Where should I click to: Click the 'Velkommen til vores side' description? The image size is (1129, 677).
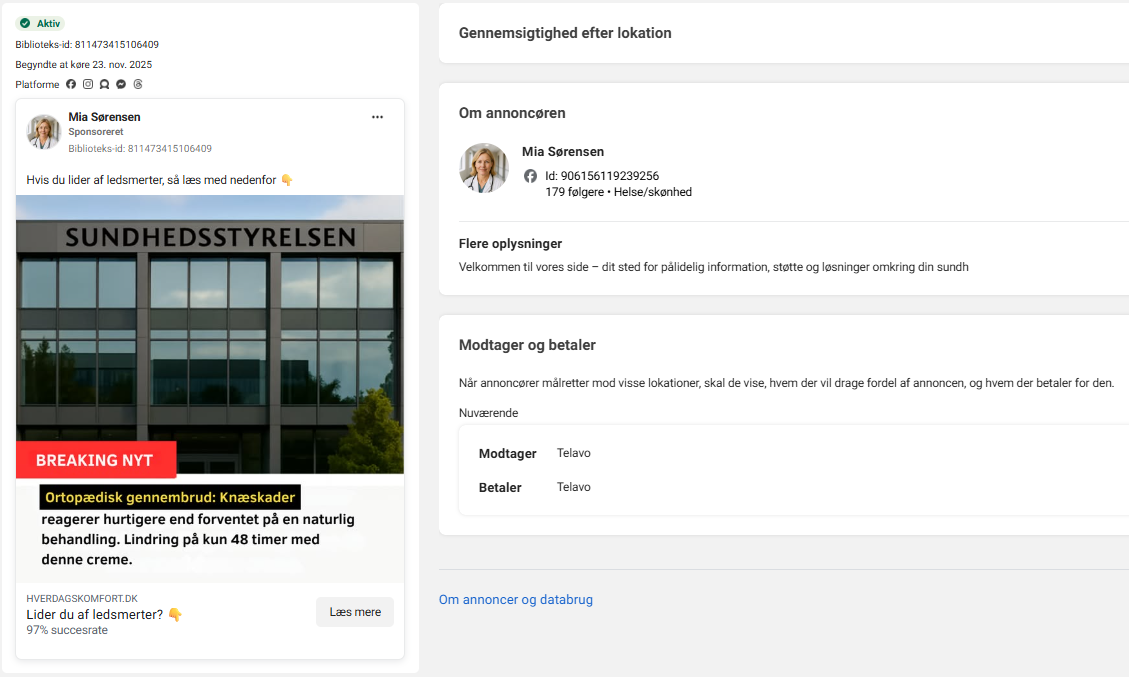714,267
